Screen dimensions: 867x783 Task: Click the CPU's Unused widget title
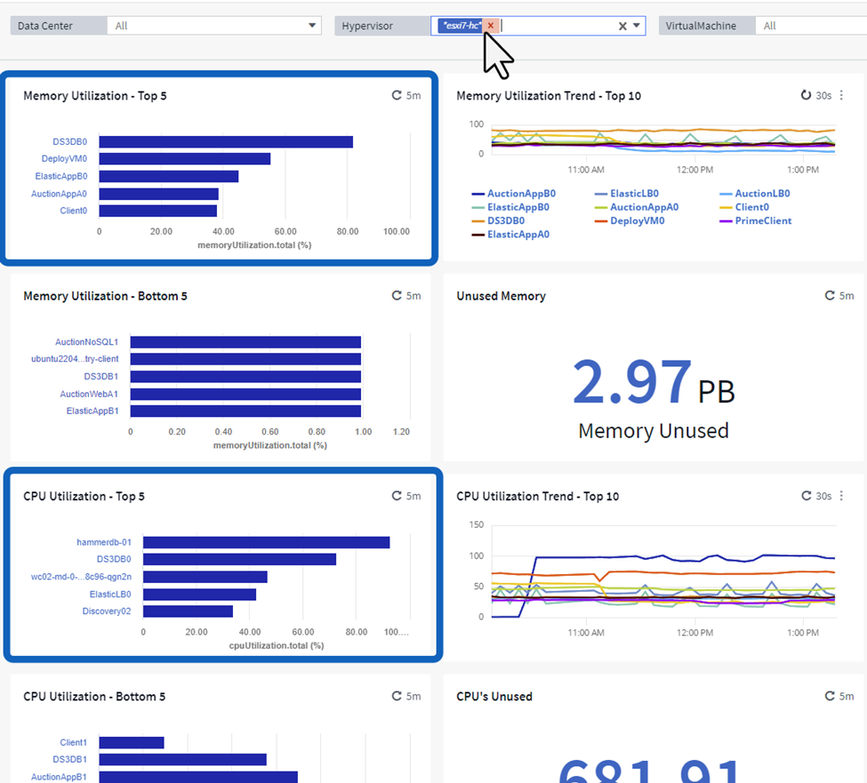(494, 696)
